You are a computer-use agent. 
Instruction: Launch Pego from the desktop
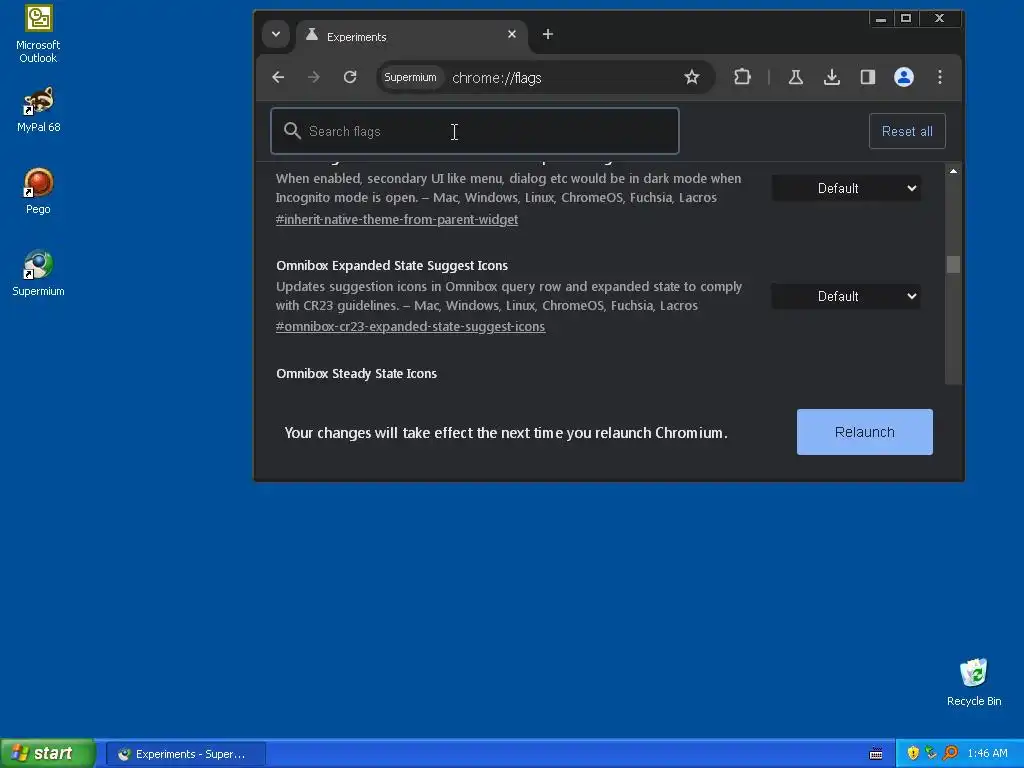click(x=39, y=191)
